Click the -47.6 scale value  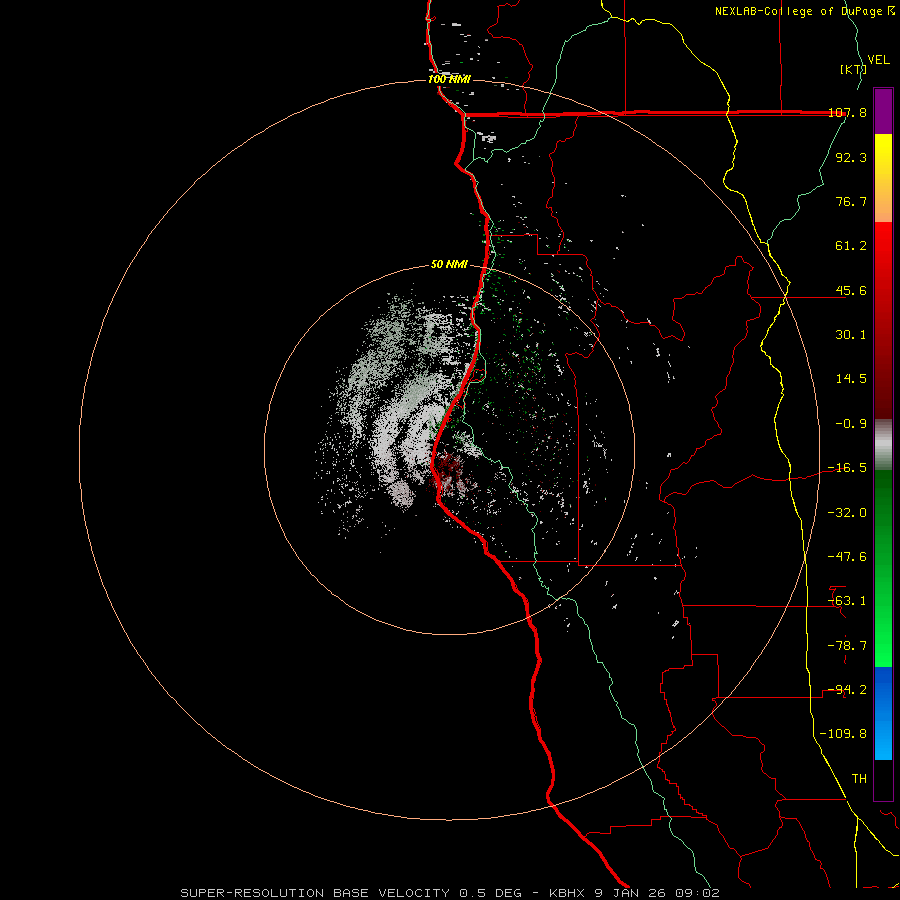[847, 557]
